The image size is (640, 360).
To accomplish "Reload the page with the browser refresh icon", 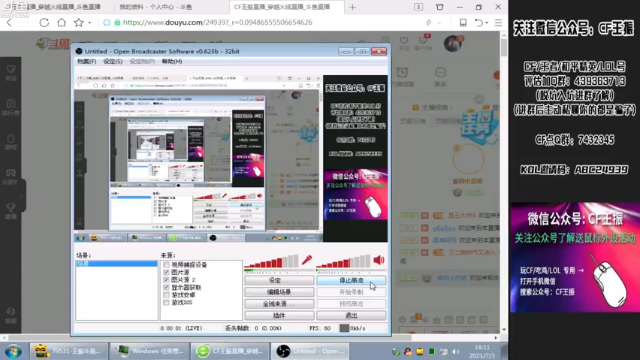I will tap(44, 22).
